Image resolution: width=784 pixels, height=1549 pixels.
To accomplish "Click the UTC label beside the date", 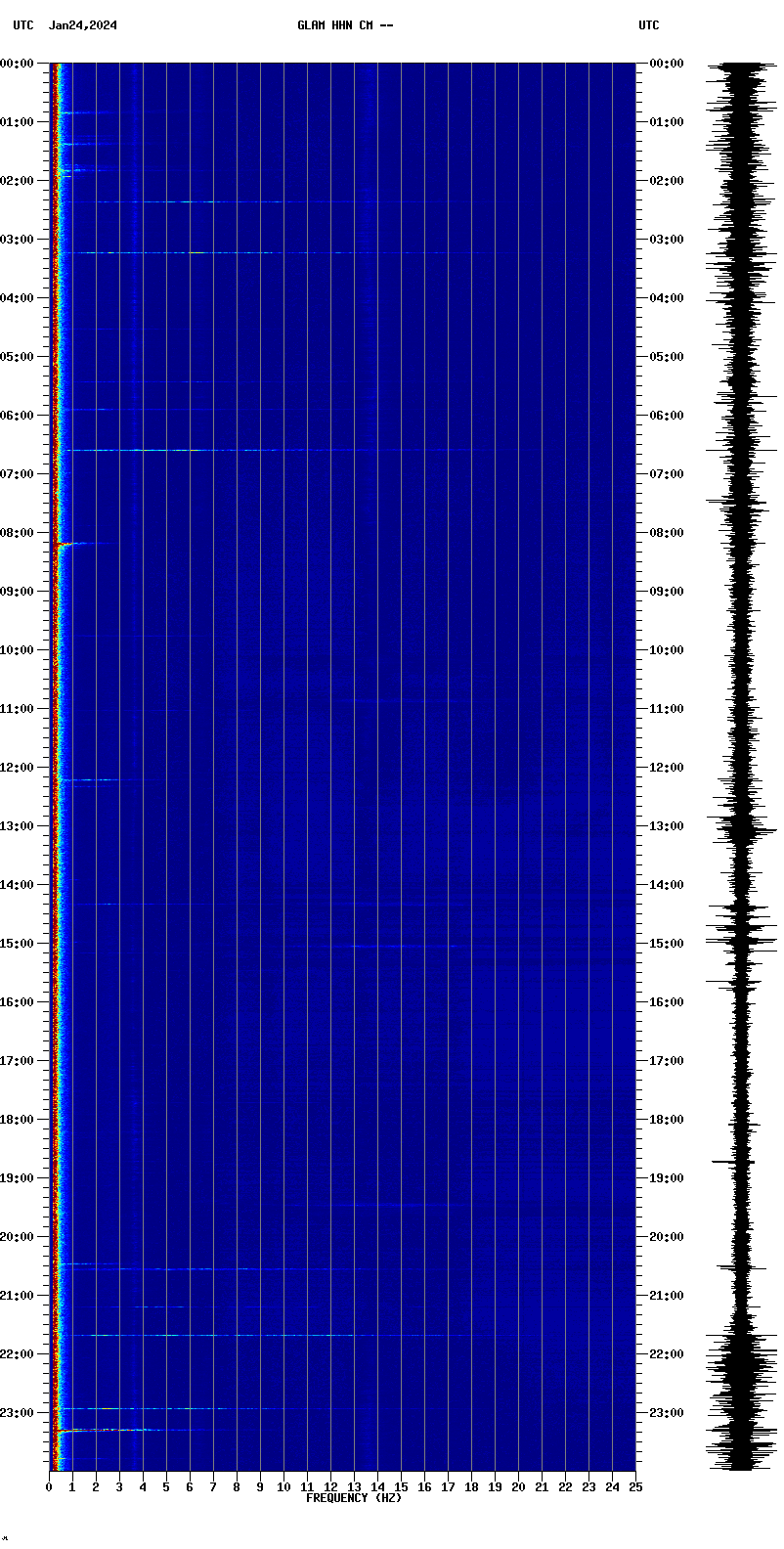I will click(x=22, y=25).
